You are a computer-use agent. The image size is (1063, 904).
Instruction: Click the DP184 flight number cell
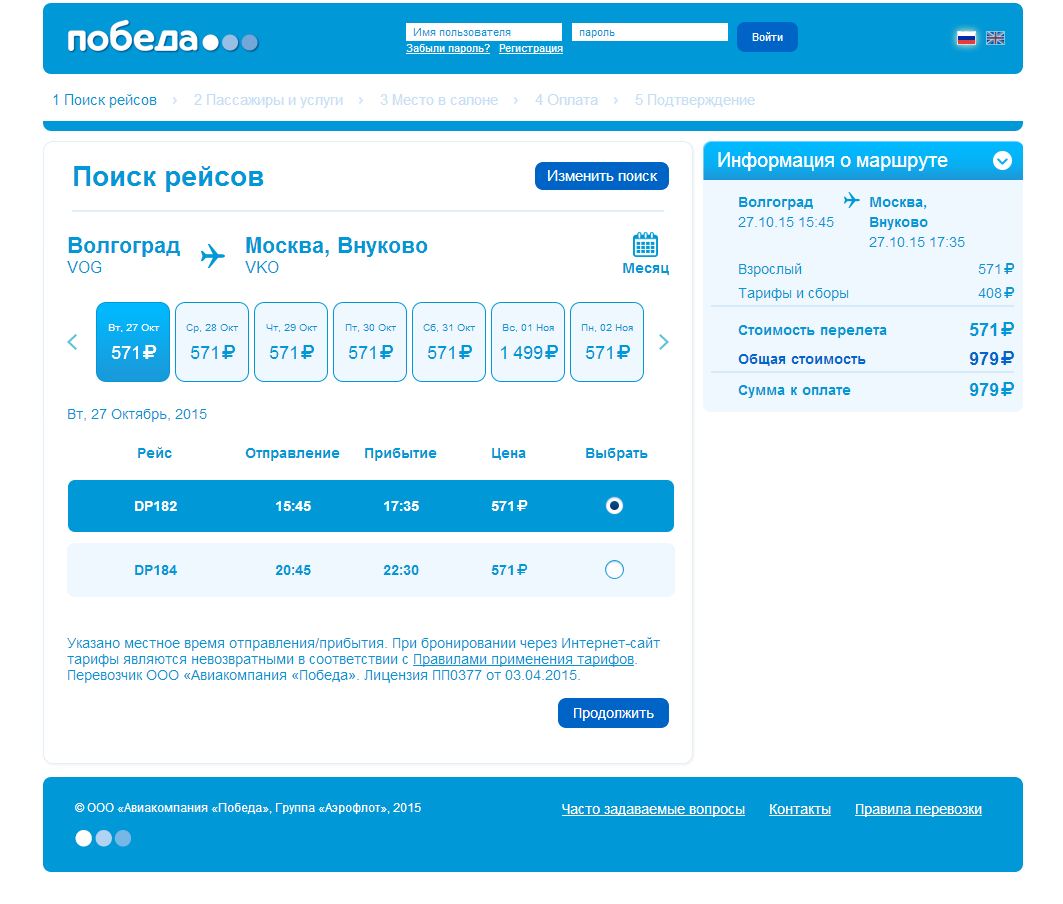click(x=156, y=570)
